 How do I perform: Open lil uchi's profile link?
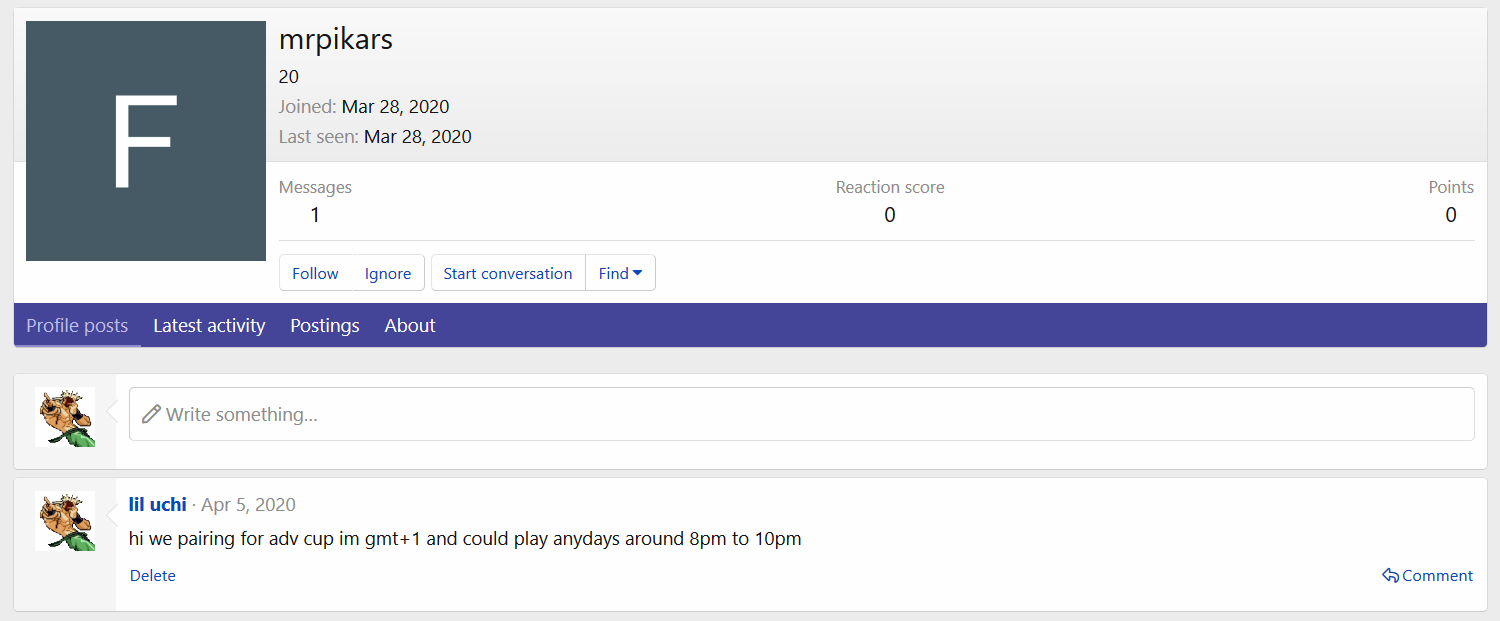(x=158, y=505)
